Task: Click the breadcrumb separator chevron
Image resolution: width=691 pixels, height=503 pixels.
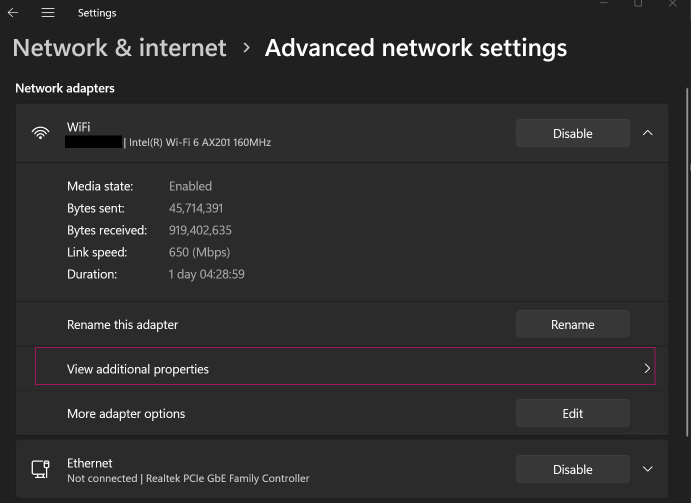Action: (246, 48)
